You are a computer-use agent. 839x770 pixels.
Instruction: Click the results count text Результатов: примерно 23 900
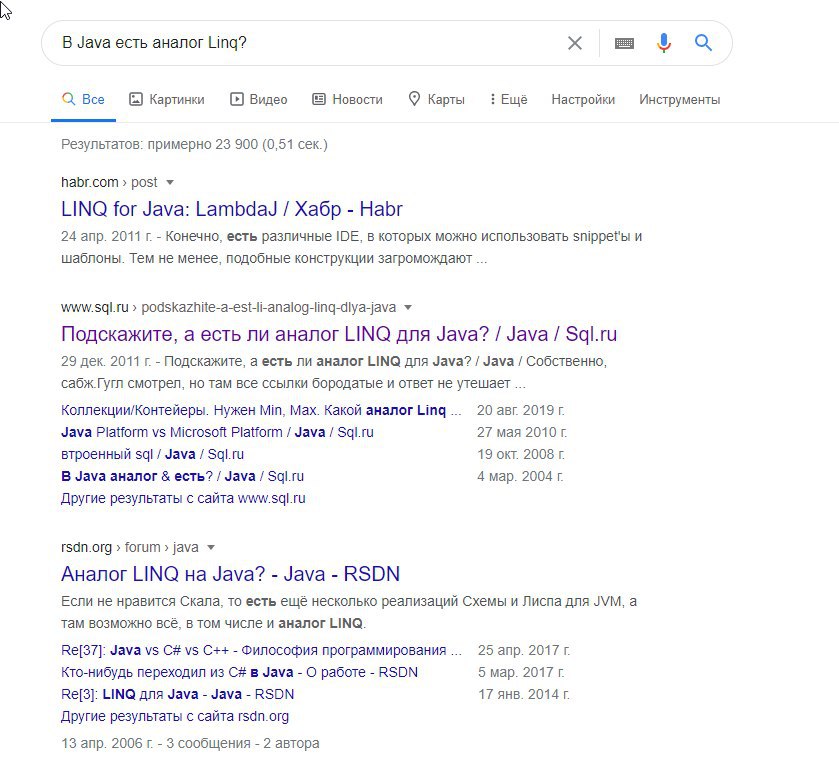click(194, 144)
